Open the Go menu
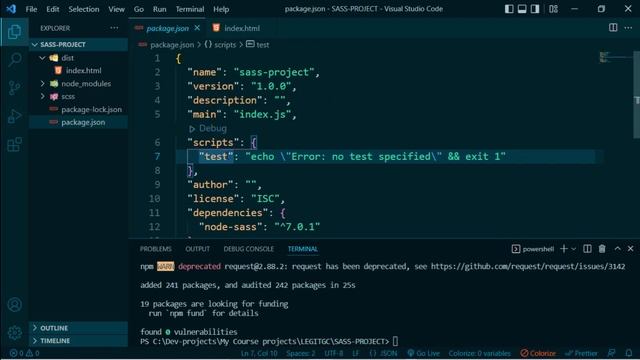The height and width of the screenshot is (360, 640). tap(139, 9)
